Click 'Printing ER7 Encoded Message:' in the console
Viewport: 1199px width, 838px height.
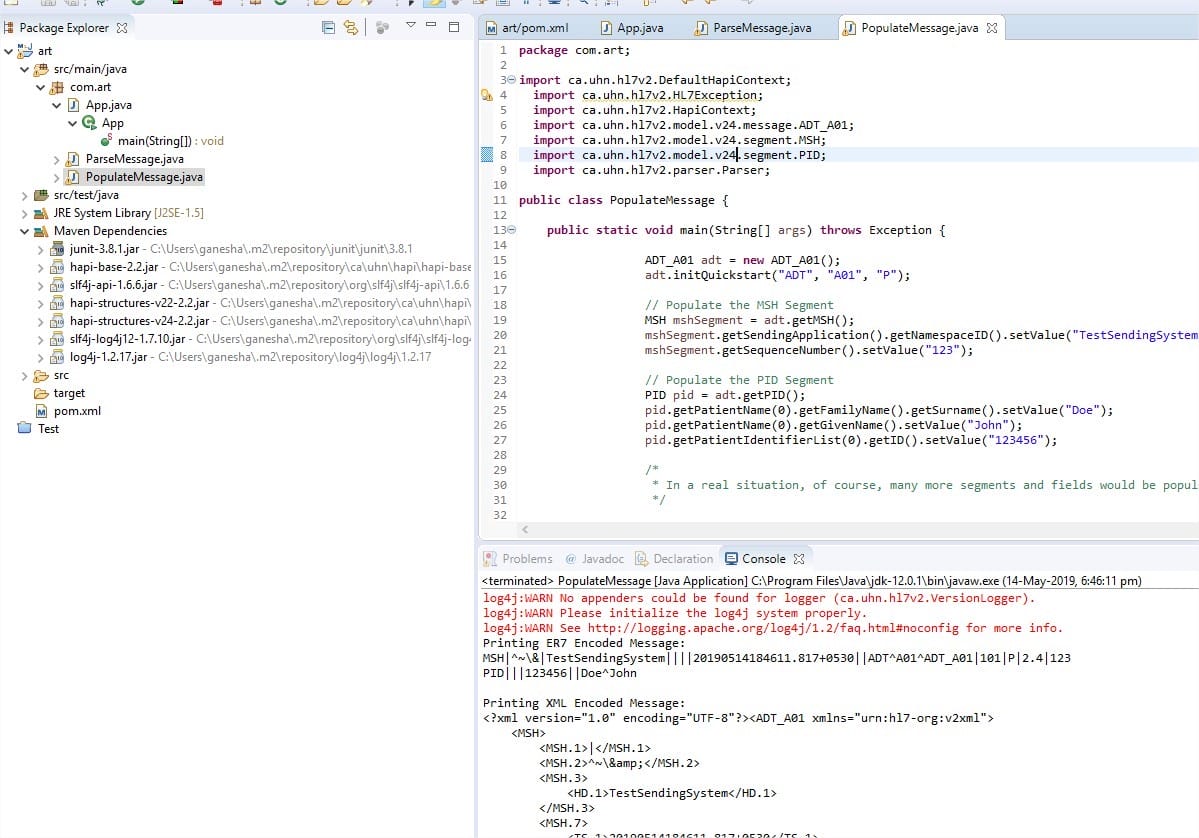pyautogui.click(x=584, y=644)
